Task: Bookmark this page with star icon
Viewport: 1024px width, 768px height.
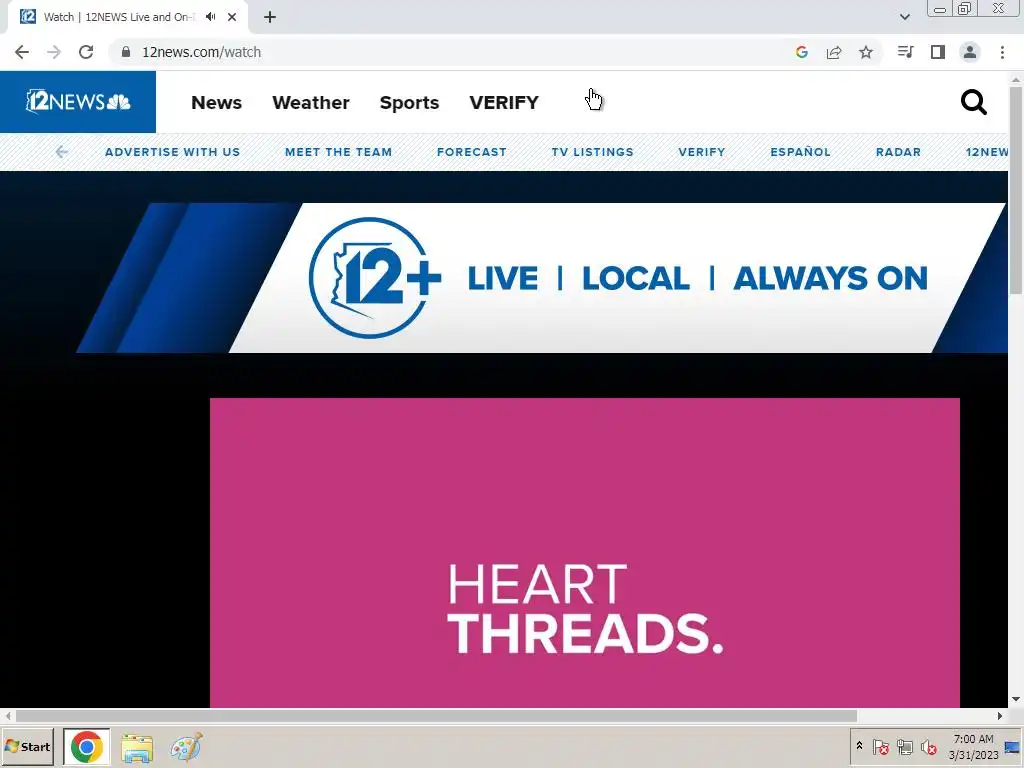Action: [x=866, y=52]
